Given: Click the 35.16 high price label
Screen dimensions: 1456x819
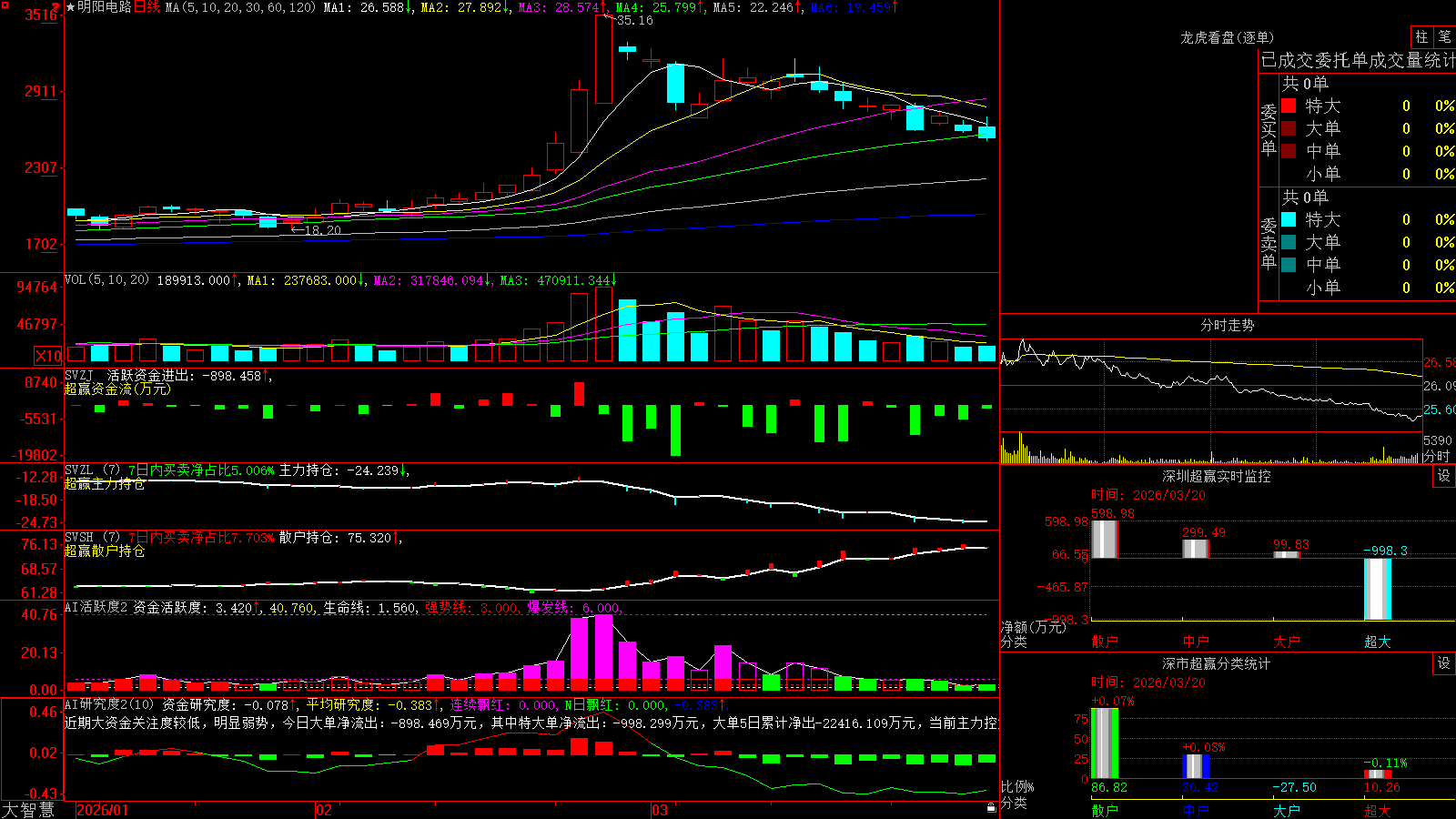Looking at the screenshot, I should [x=634, y=20].
